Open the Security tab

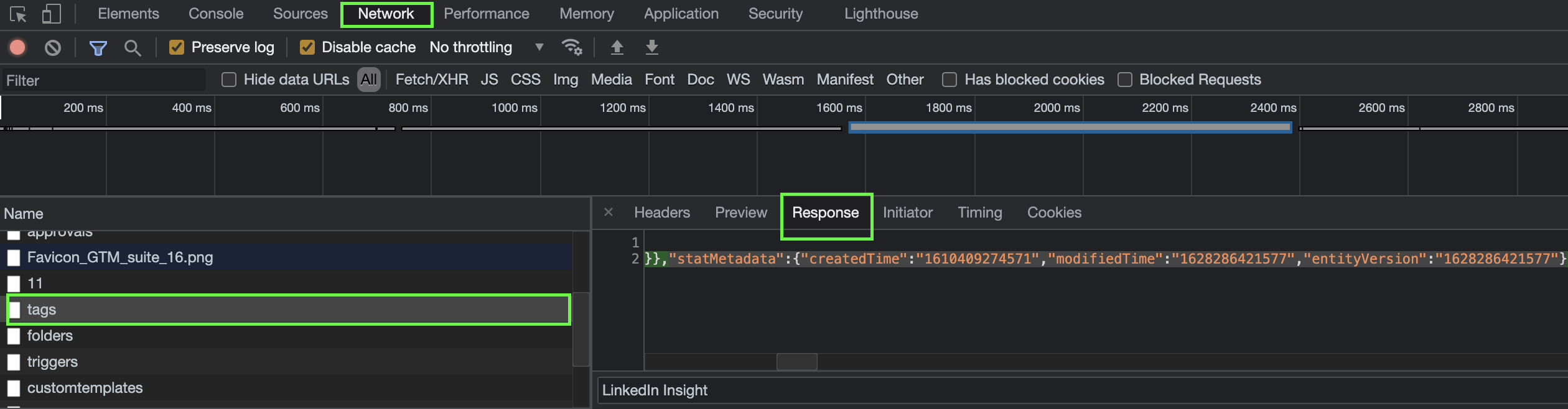click(x=775, y=14)
